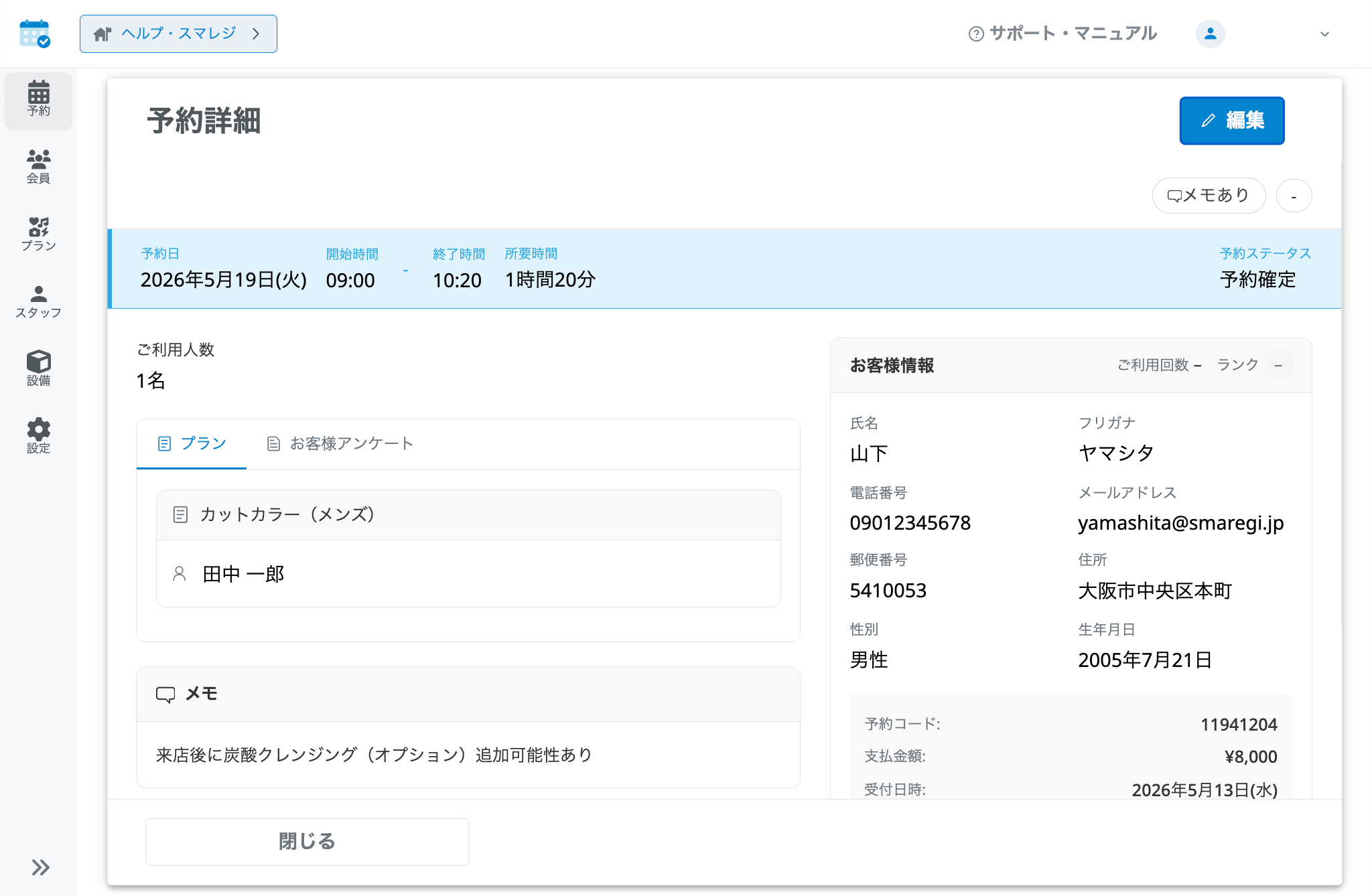Open the account dropdown chevron

1324,34
